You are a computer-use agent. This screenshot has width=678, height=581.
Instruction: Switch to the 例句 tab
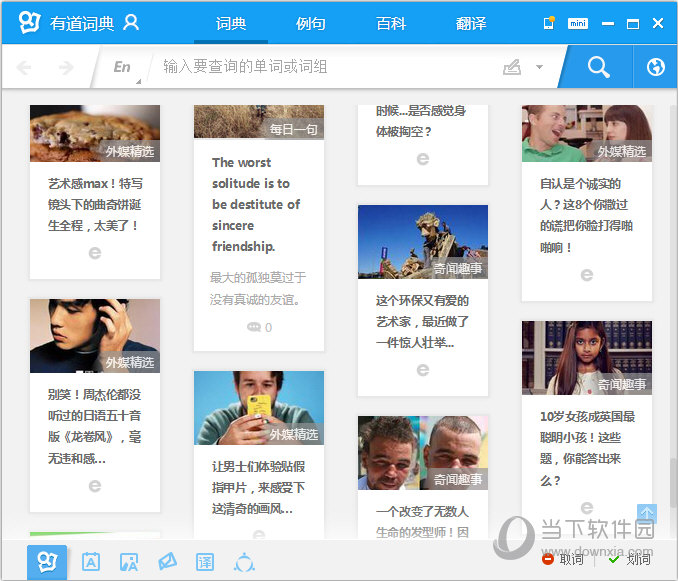tap(311, 23)
